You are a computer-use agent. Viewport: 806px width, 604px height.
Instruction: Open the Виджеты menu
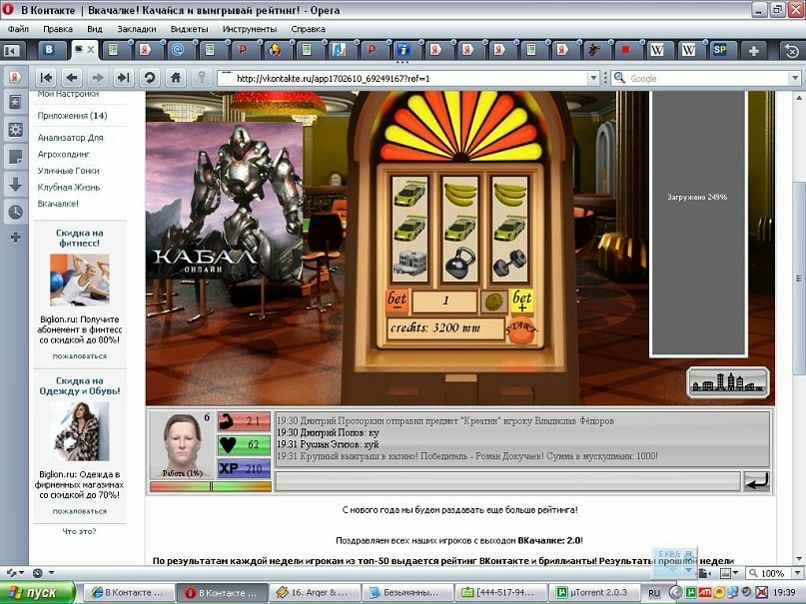[189, 29]
